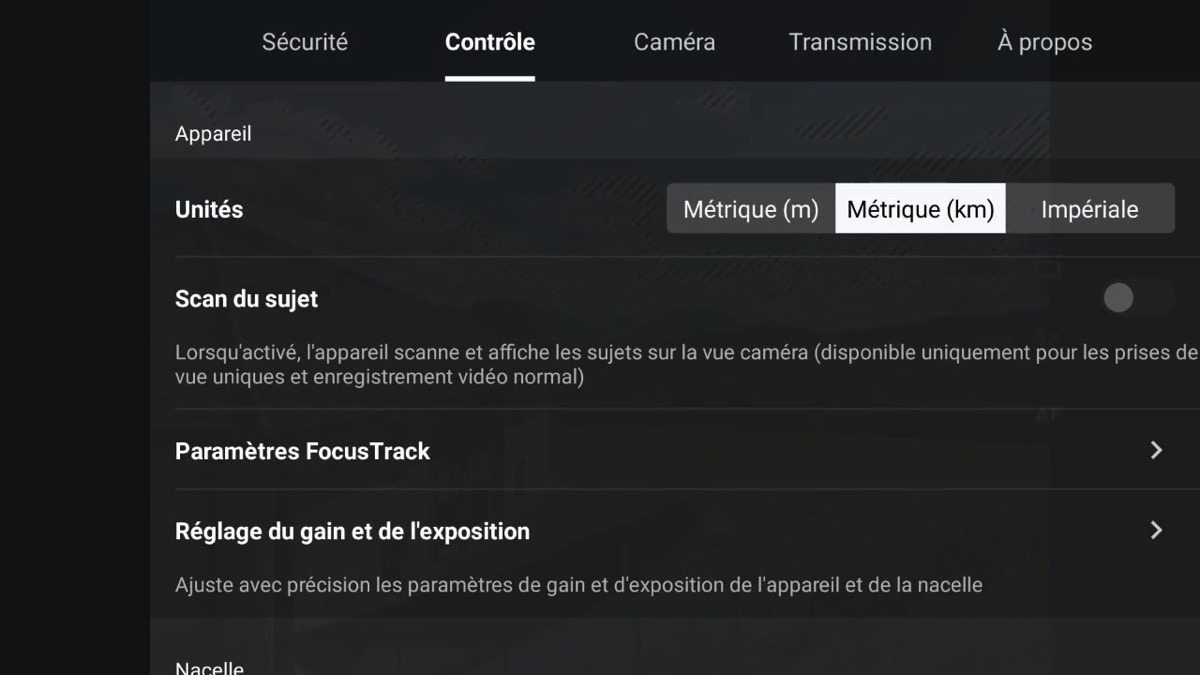Click the Unités setting label
The height and width of the screenshot is (675, 1200).
(209, 209)
